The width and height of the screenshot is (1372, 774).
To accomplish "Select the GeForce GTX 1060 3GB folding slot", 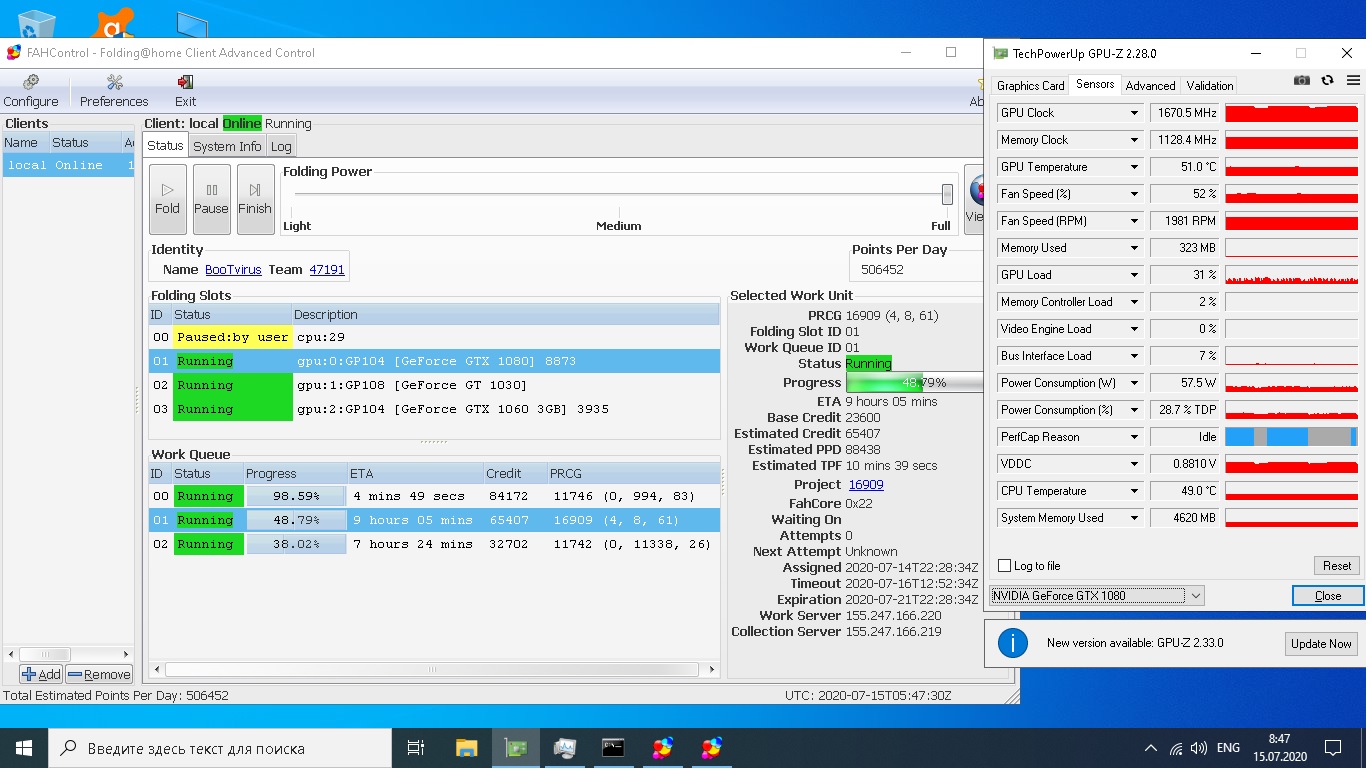I will 434,409.
